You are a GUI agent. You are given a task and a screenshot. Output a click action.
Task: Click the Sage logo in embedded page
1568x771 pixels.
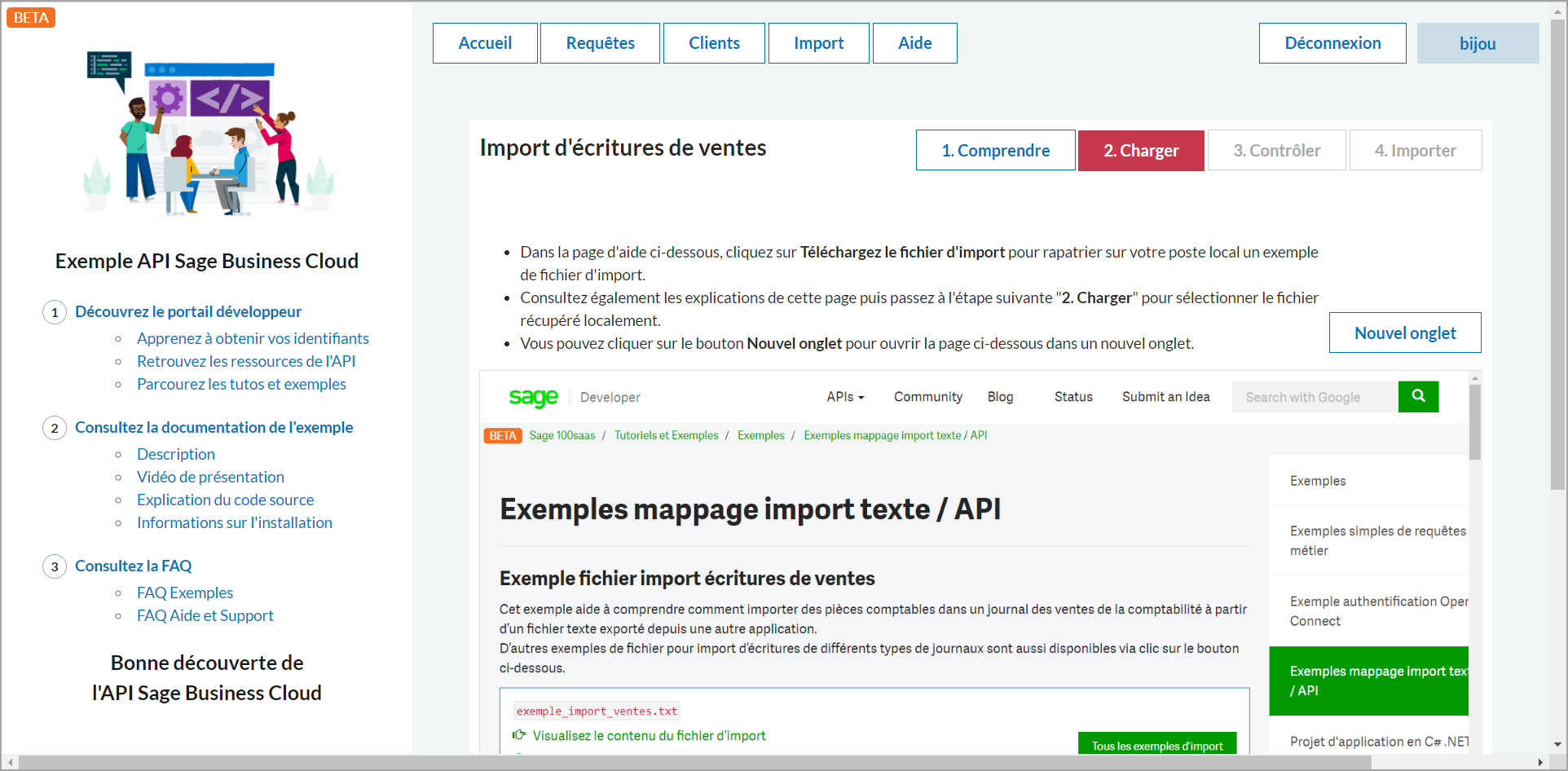pyautogui.click(x=533, y=397)
